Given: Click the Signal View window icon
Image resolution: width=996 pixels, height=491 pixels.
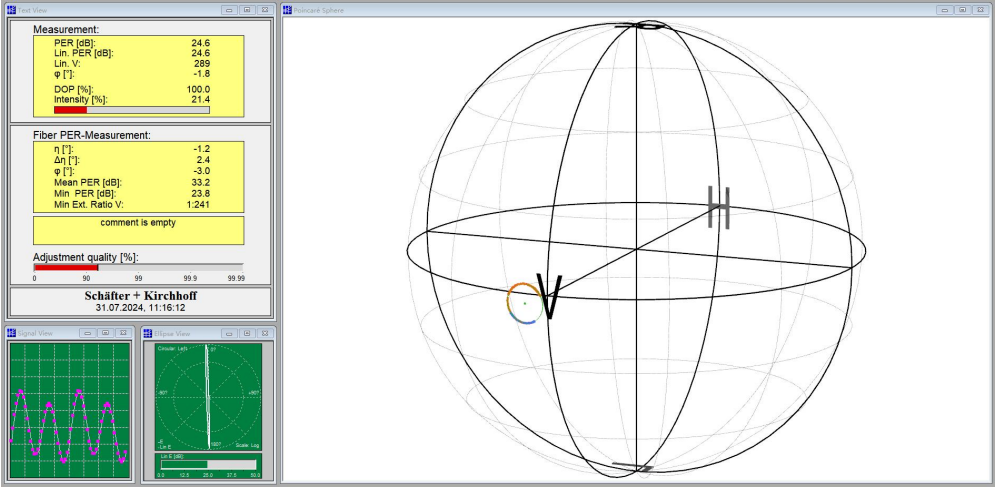Looking at the screenshot, I should click(x=11, y=333).
